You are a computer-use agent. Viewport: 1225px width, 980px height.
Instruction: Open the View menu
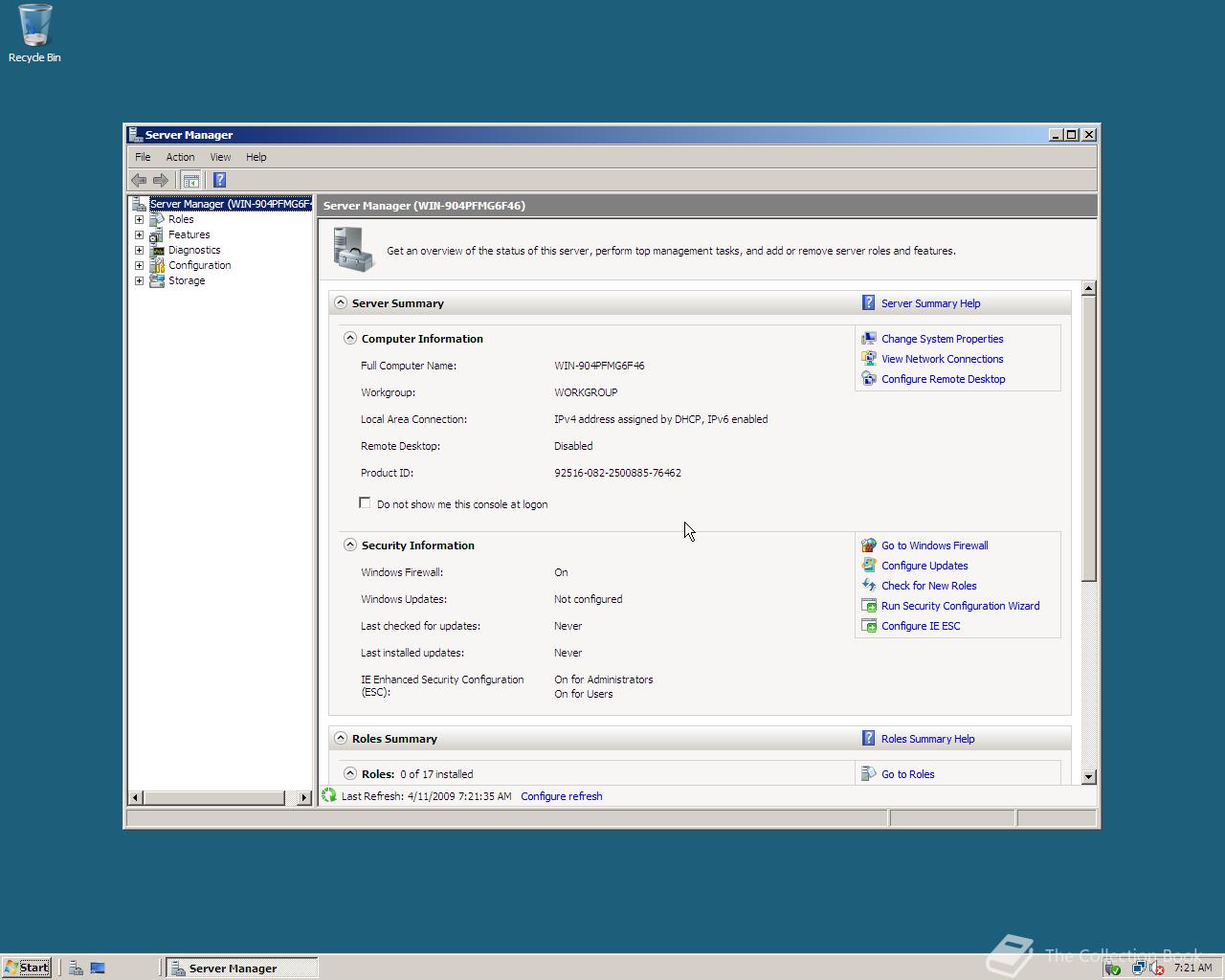pos(220,157)
